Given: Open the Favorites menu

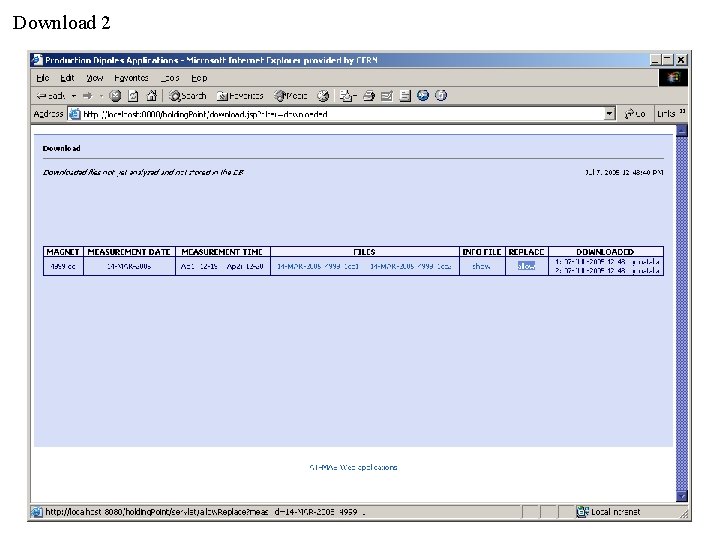Looking at the screenshot, I should coord(131,78).
